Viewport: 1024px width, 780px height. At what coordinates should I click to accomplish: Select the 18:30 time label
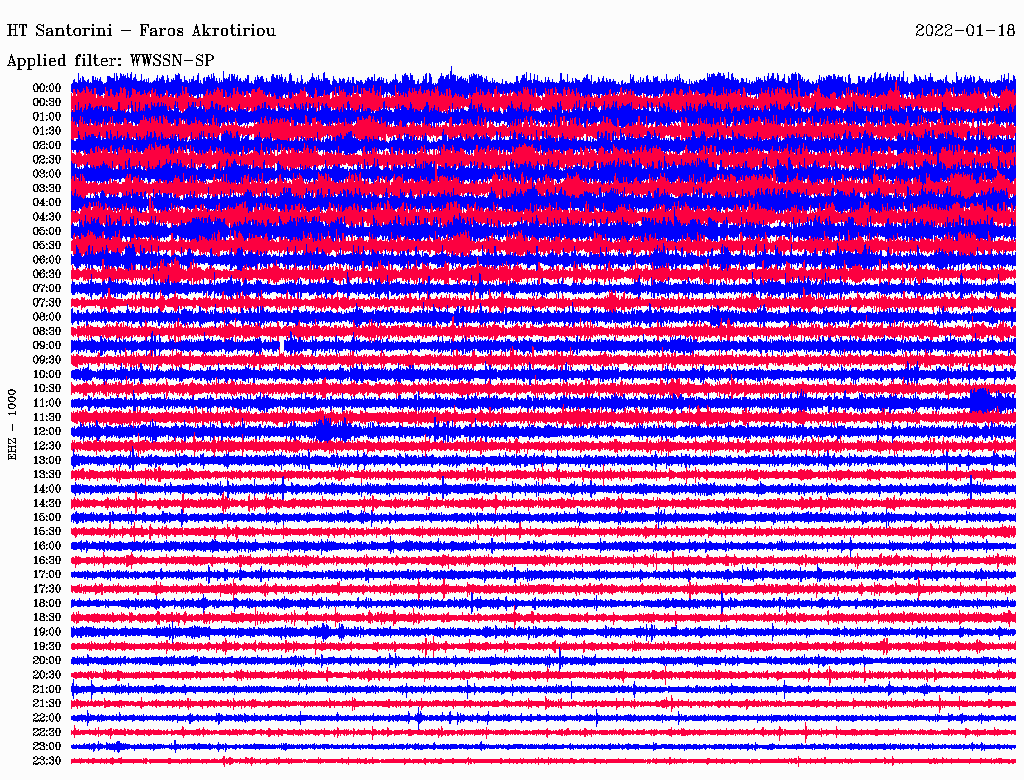47,618
